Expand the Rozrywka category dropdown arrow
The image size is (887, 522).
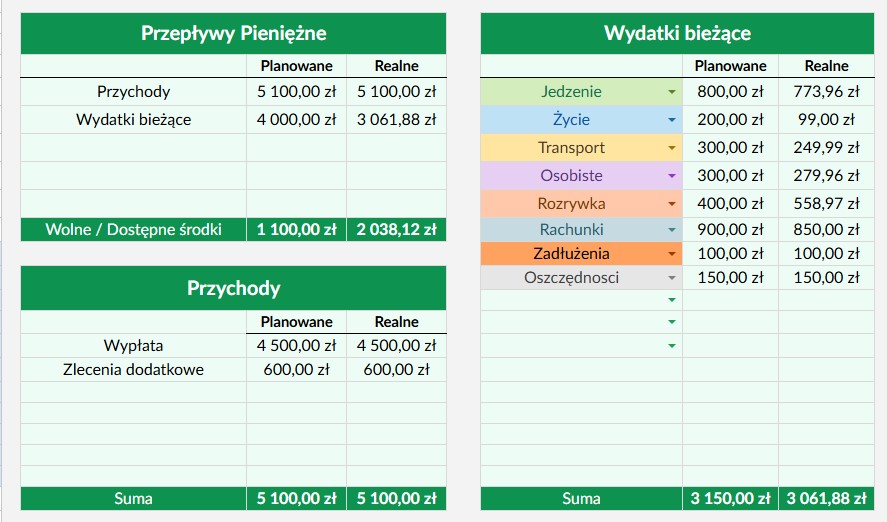pyautogui.click(x=672, y=204)
